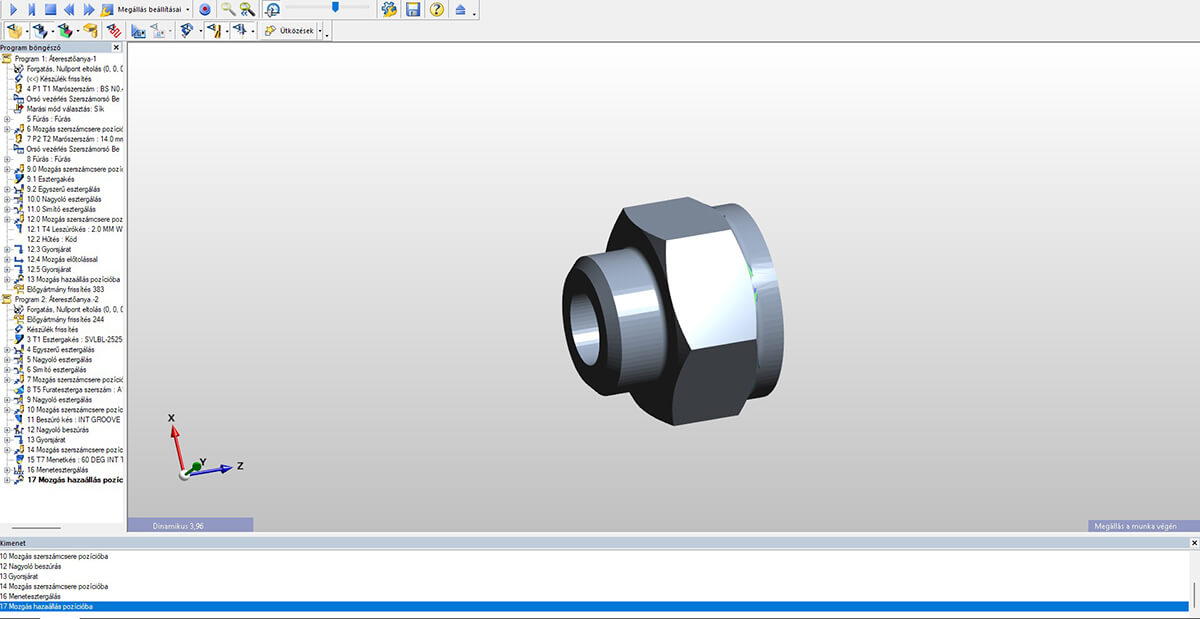Open simulation settings gear icon
The image size is (1200, 619).
point(389,9)
